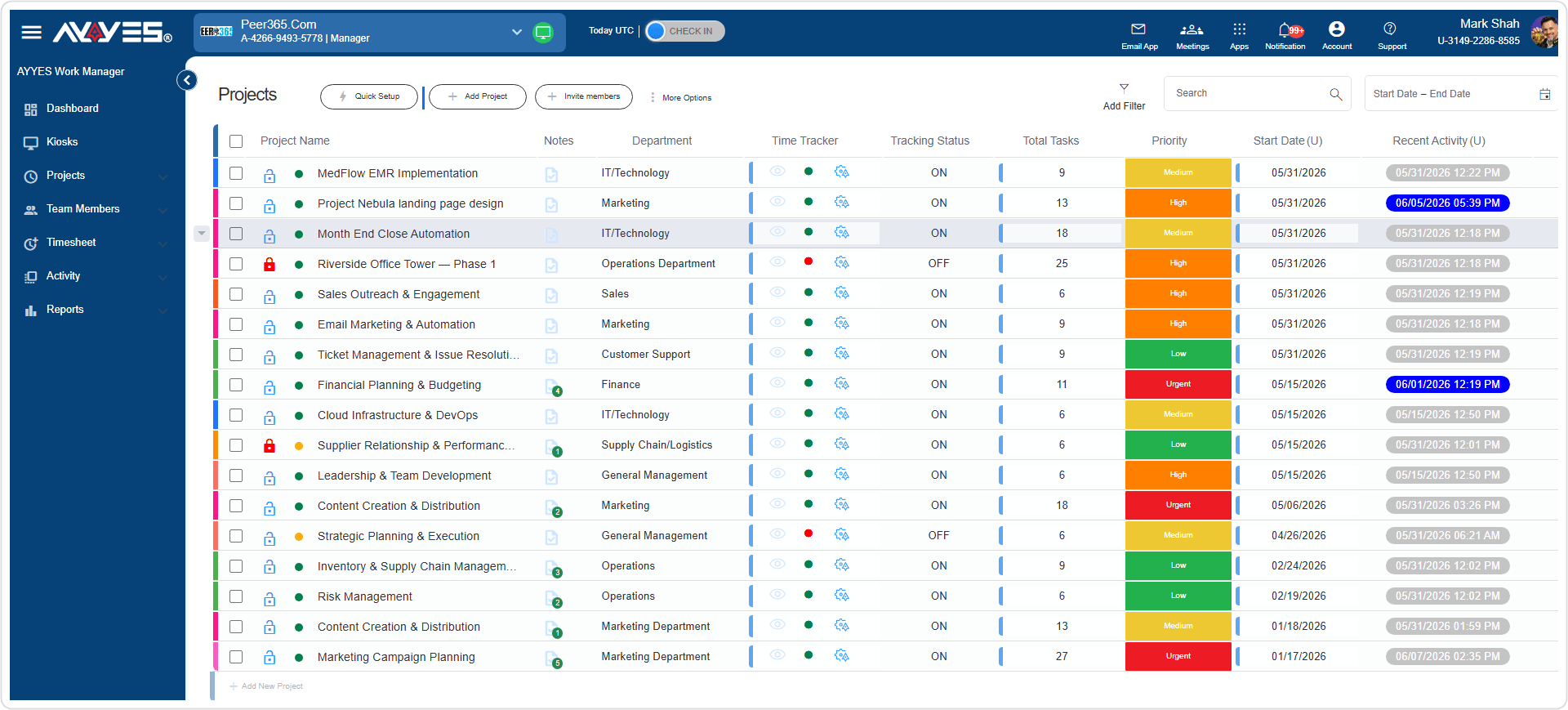
Task: Click the Add Filter funnel icon
Action: point(1124,87)
